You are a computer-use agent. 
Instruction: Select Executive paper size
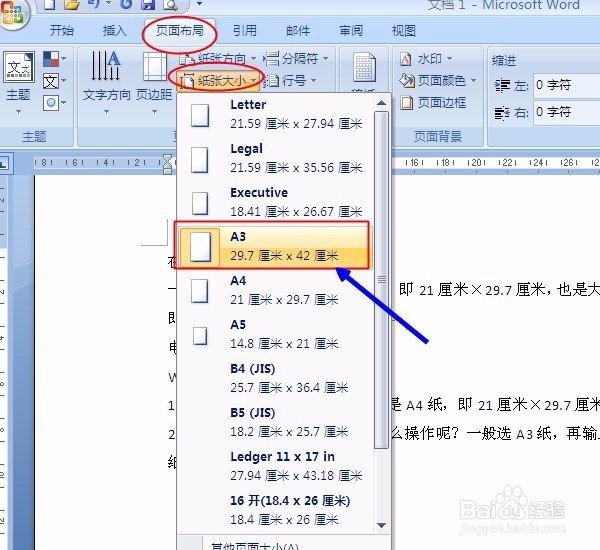tap(276, 202)
